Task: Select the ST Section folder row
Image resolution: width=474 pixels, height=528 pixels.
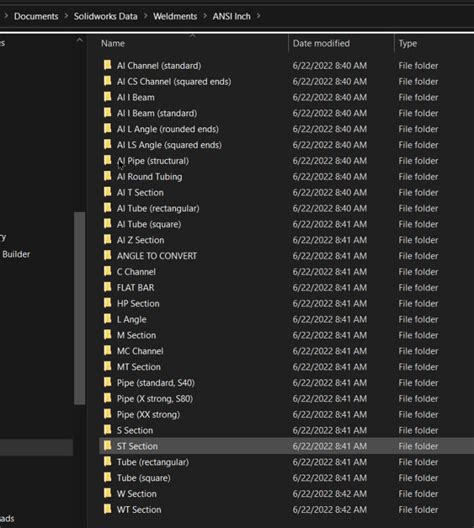Action: (286, 446)
